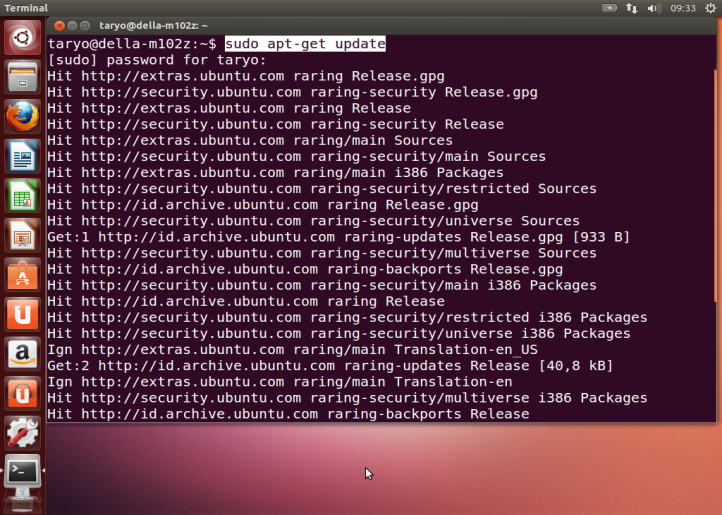Viewport: 722px width, 515px height.
Task: Click the 'Get:1' raring-updates Release.gpg line
Action: click(x=338, y=237)
